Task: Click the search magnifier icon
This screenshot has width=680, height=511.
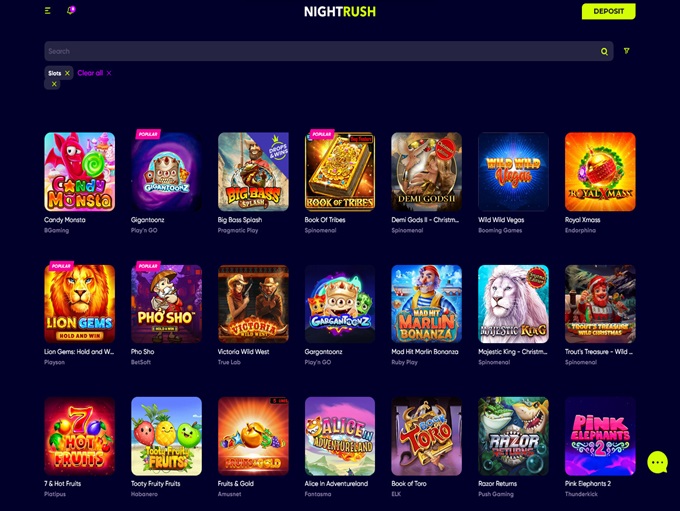Action: [604, 52]
